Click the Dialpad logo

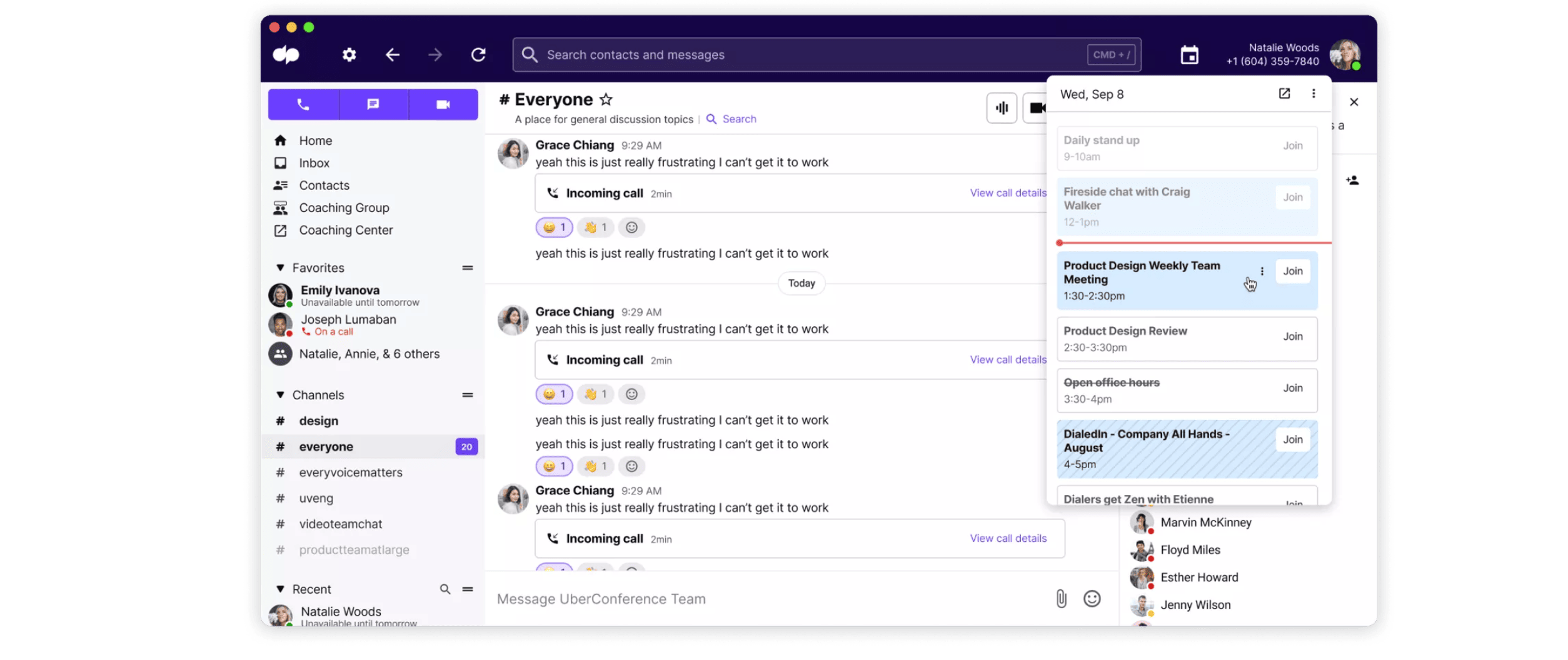tap(286, 55)
